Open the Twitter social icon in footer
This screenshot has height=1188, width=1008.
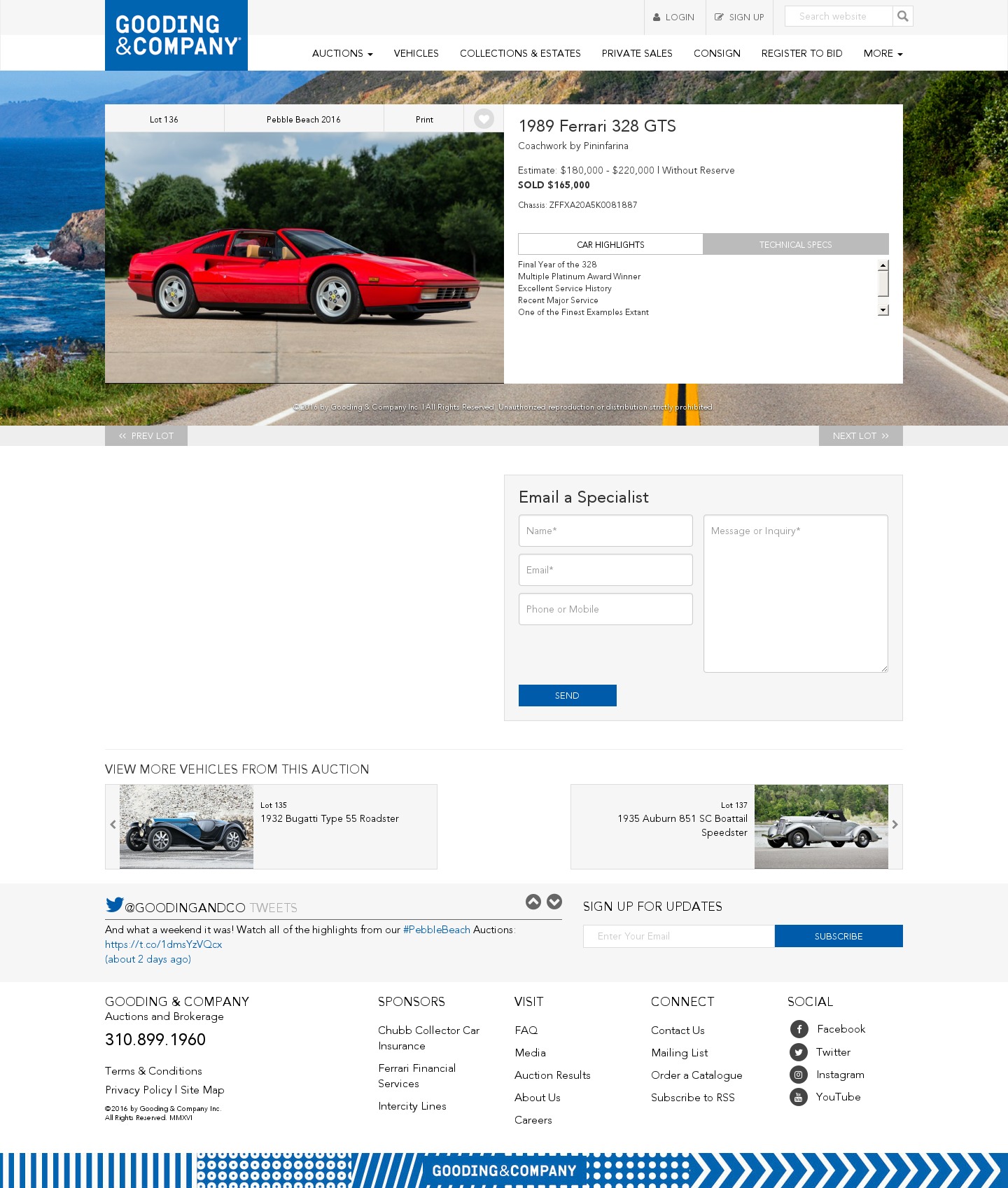pyautogui.click(x=799, y=1052)
